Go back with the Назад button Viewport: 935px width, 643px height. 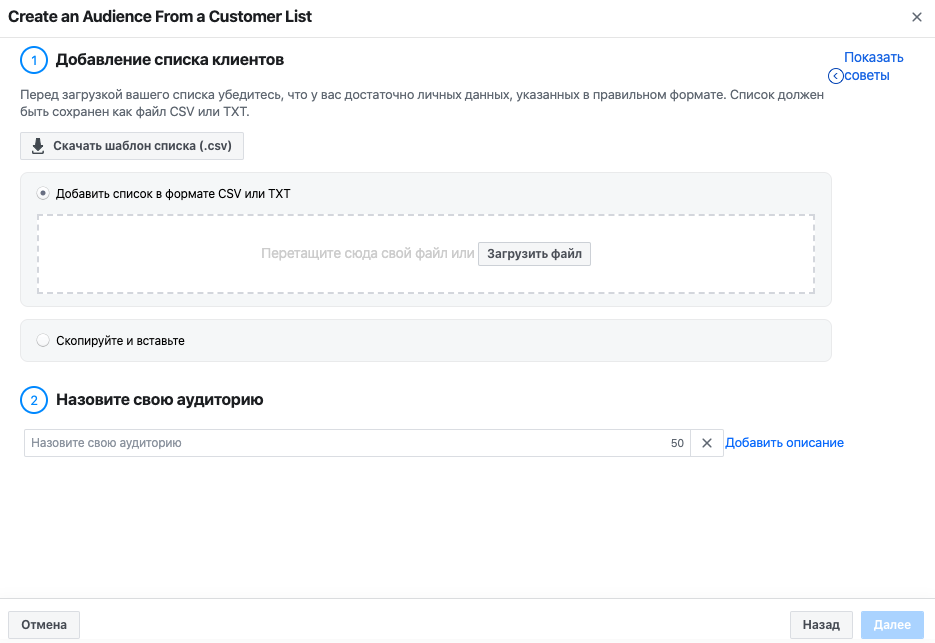821,625
